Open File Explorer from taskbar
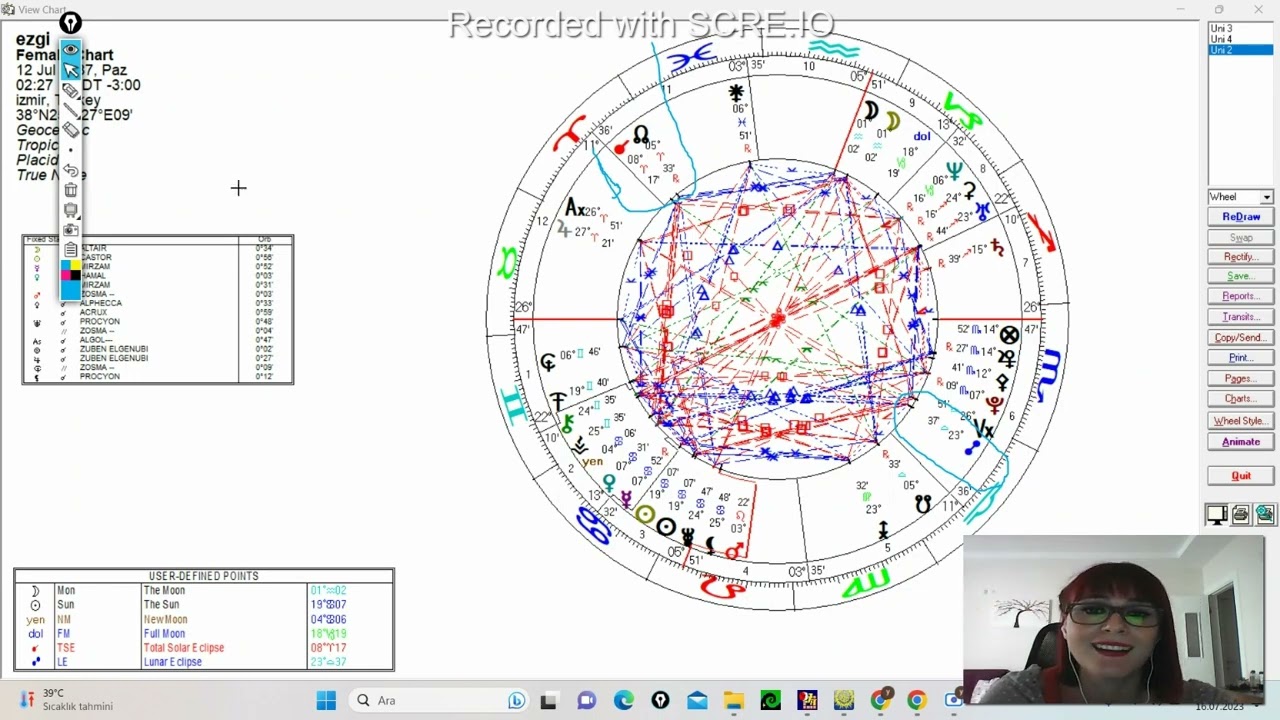Screen dimensions: 1280x720 (733, 701)
